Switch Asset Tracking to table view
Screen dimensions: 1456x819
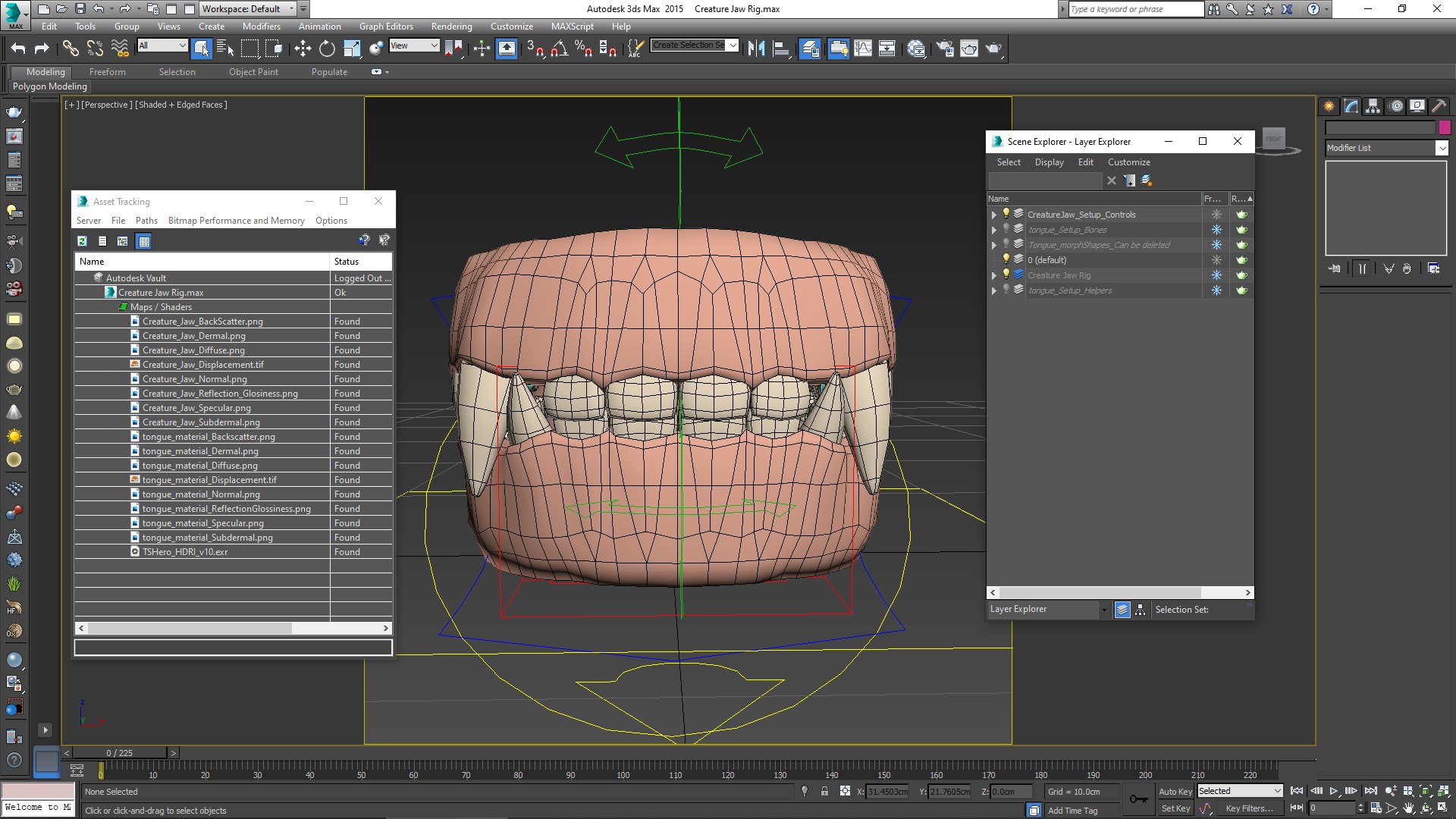click(x=144, y=241)
